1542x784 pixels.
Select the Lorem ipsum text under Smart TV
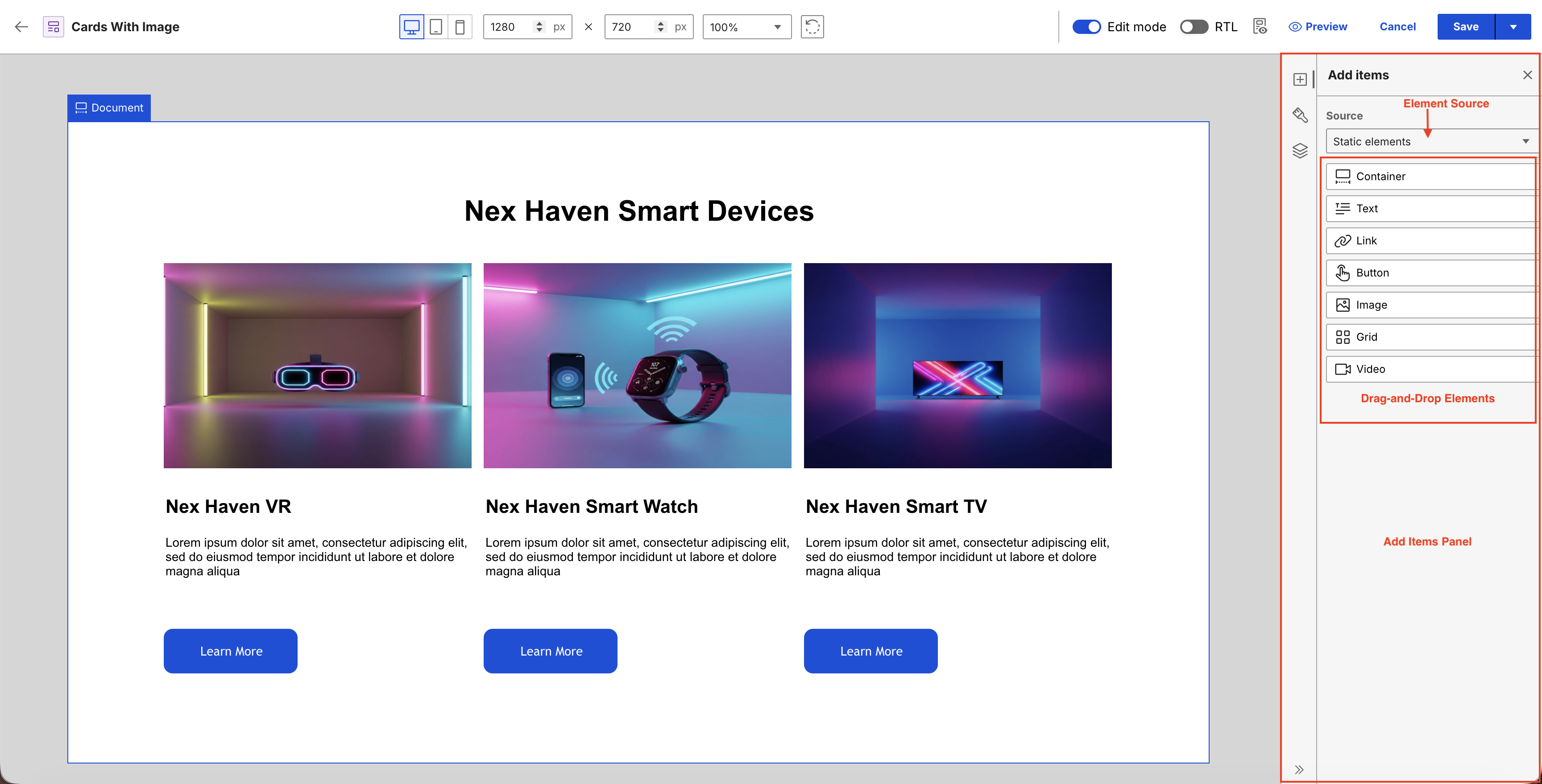coord(957,557)
